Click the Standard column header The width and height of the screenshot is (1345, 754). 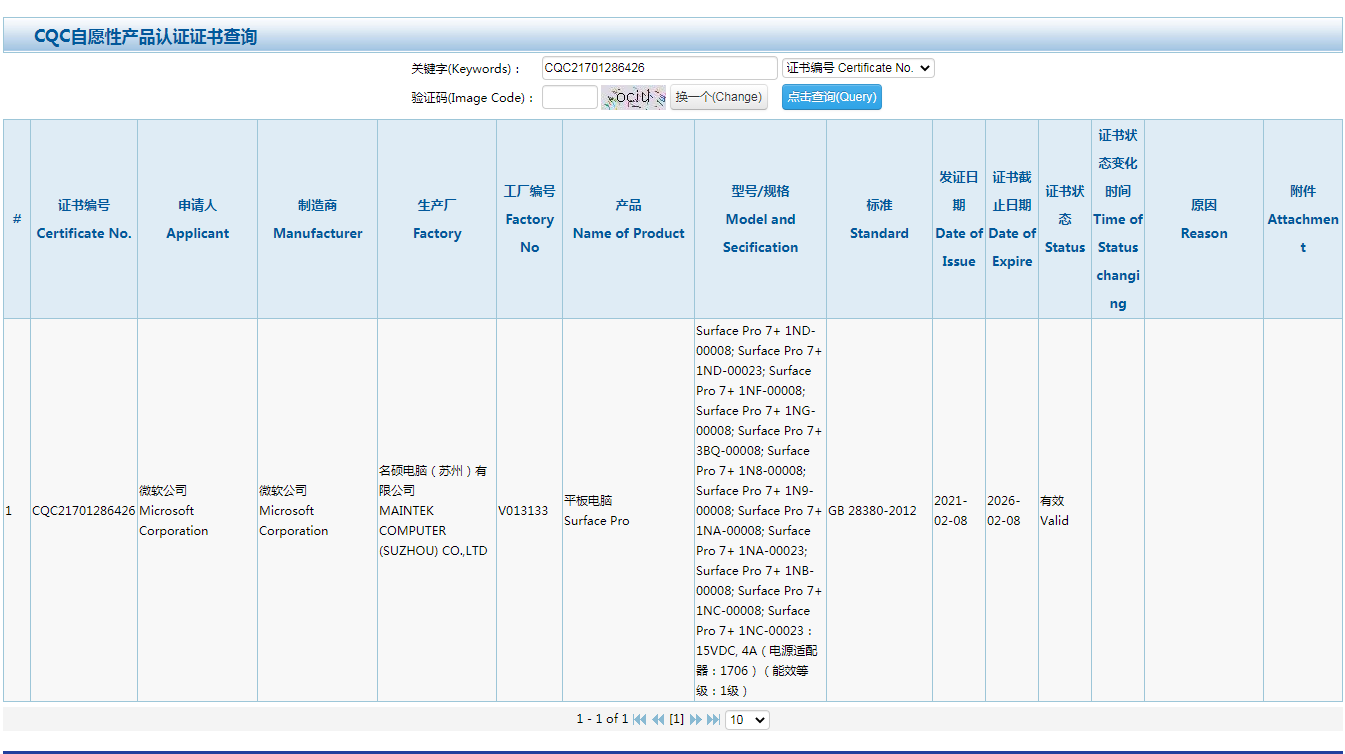point(879,219)
